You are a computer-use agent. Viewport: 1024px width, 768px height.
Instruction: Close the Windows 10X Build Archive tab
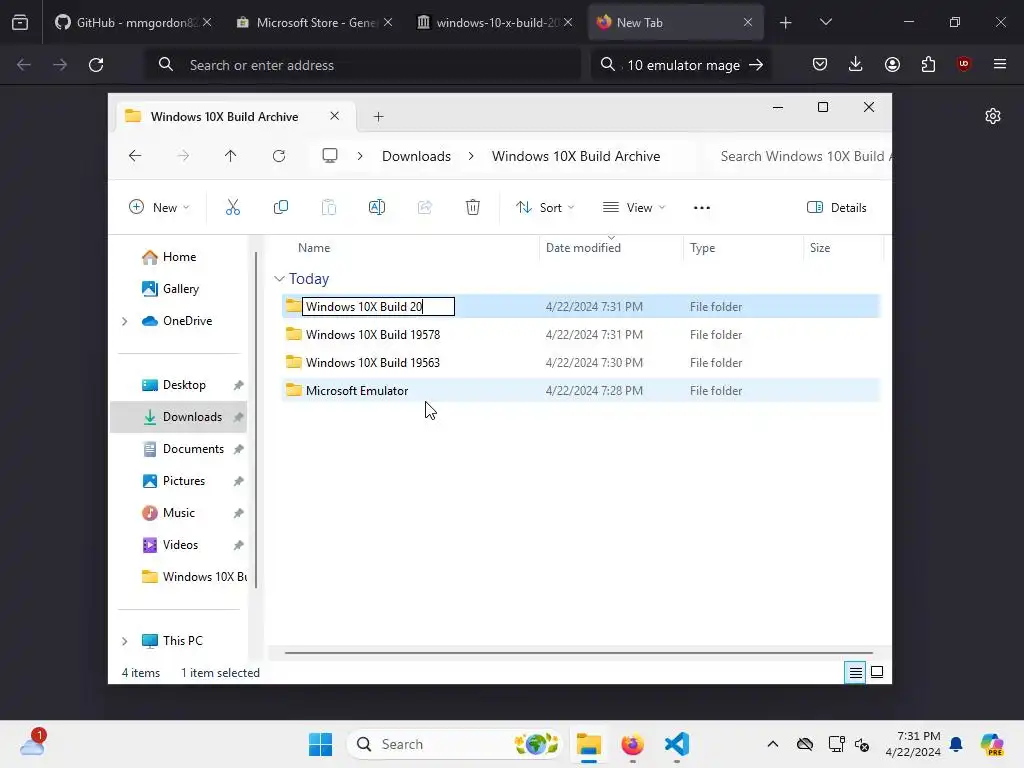(334, 116)
